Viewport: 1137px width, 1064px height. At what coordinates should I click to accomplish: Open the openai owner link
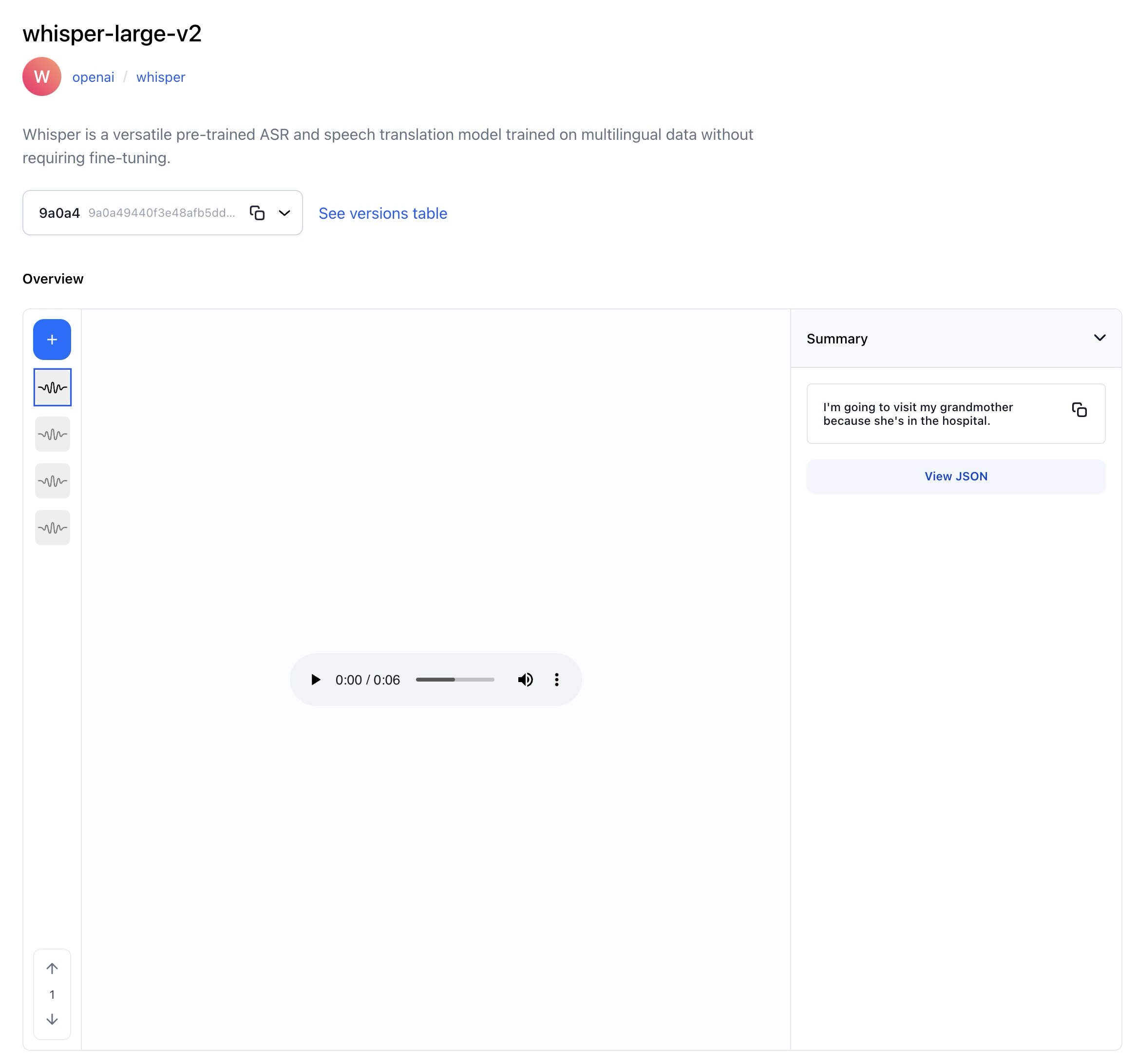pos(93,77)
